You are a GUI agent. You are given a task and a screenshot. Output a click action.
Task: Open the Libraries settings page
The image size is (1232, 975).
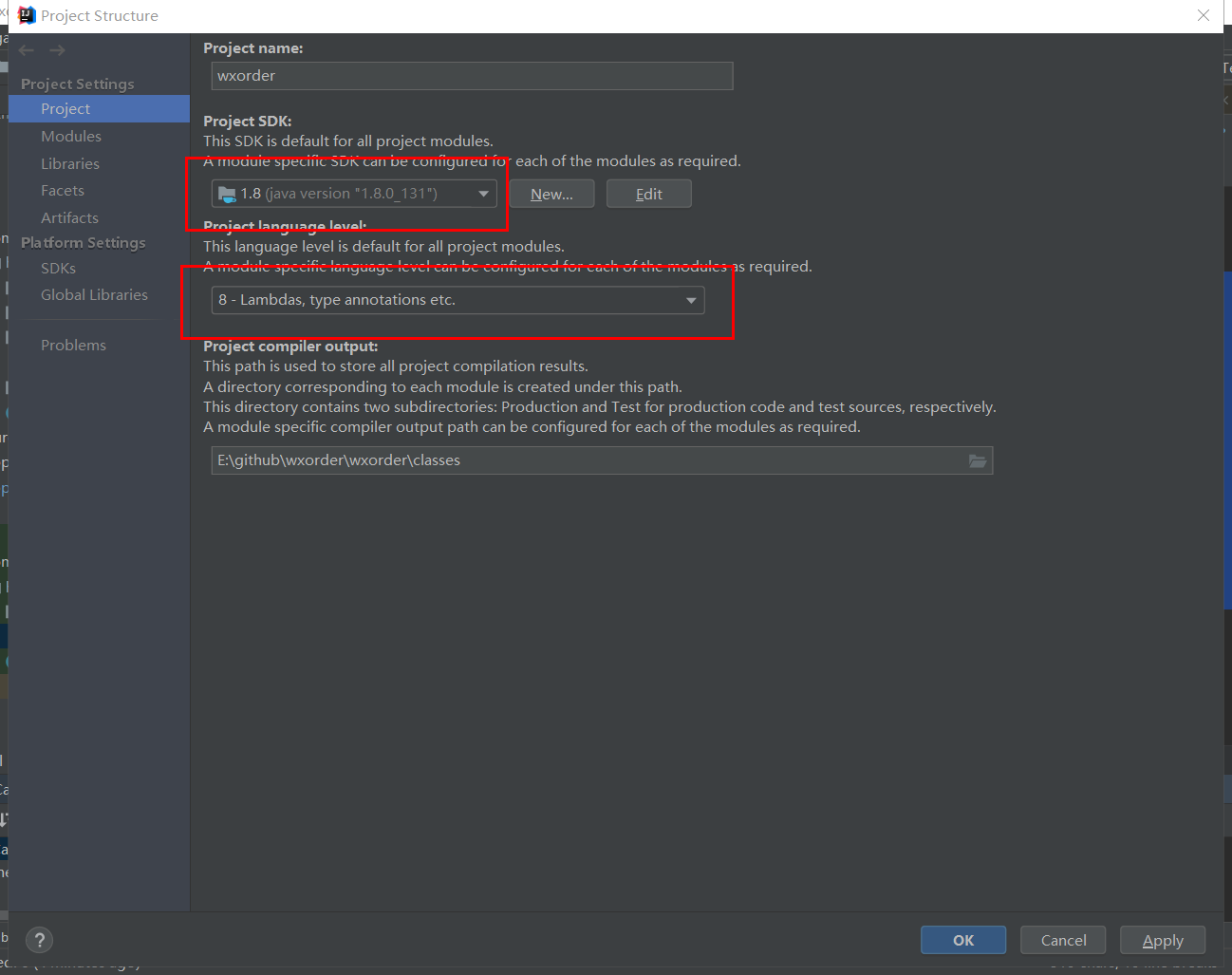point(70,164)
